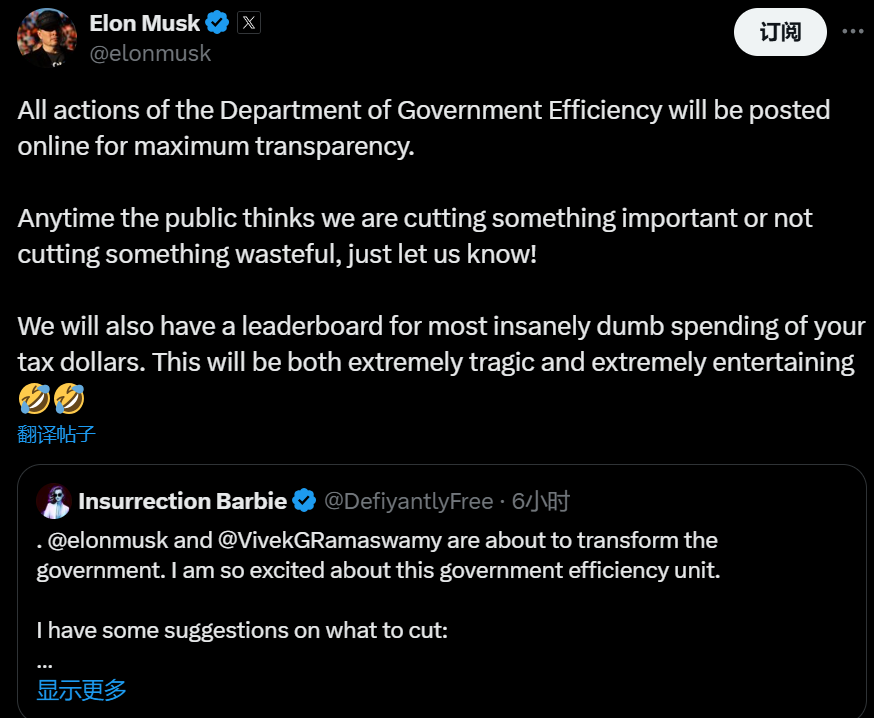Open the @DefiyantlyFree handle
The image size is (874, 718).
409,501
